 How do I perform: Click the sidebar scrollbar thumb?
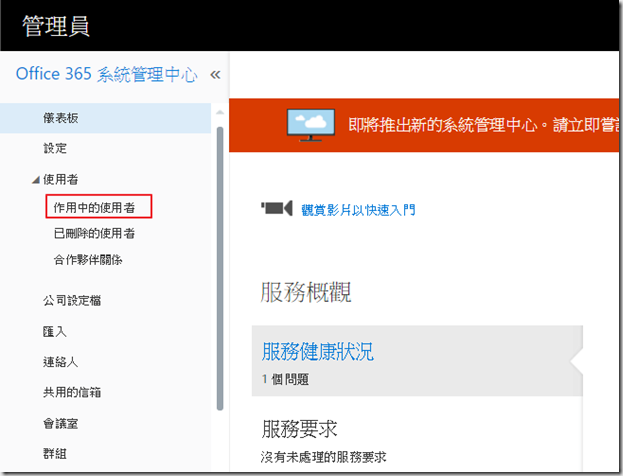tap(220, 268)
